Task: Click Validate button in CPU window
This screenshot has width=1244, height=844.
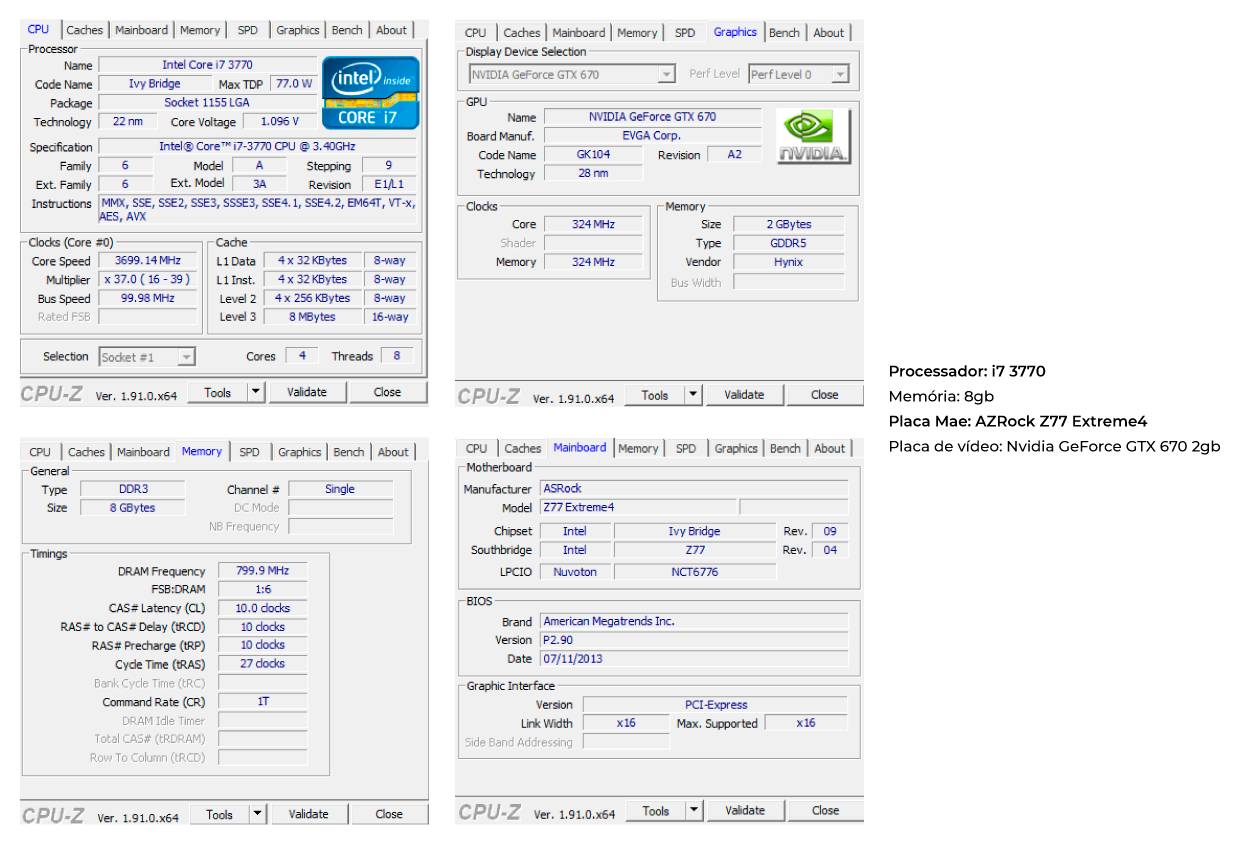Action: pos(307,392)
